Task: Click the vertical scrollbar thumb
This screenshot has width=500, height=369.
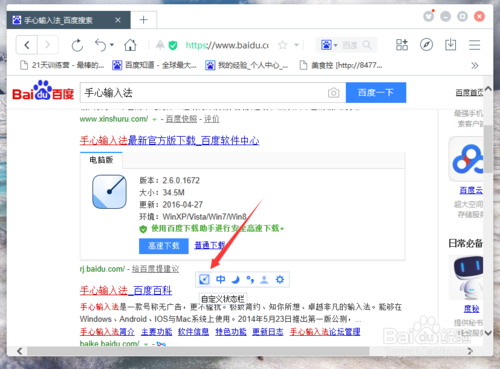Action: click(488, 149)
